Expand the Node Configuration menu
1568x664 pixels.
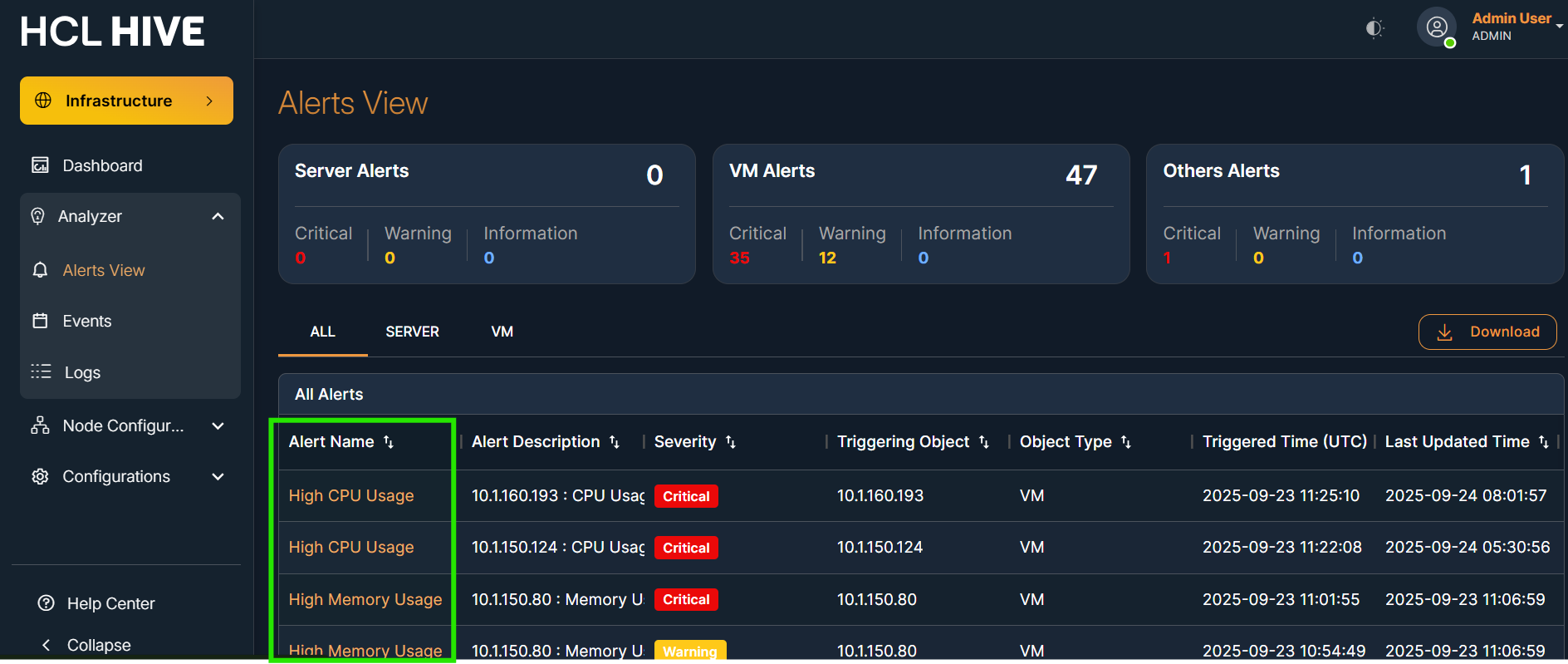pos(218,426)
